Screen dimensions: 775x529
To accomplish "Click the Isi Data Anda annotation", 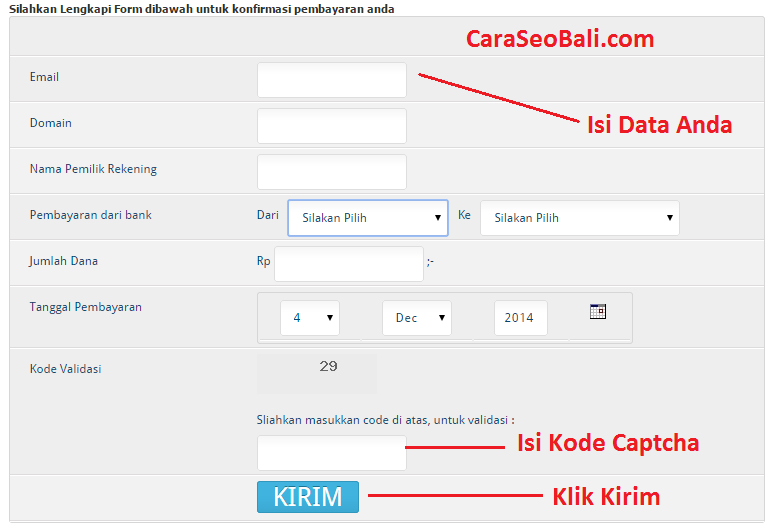I will 659,125.
